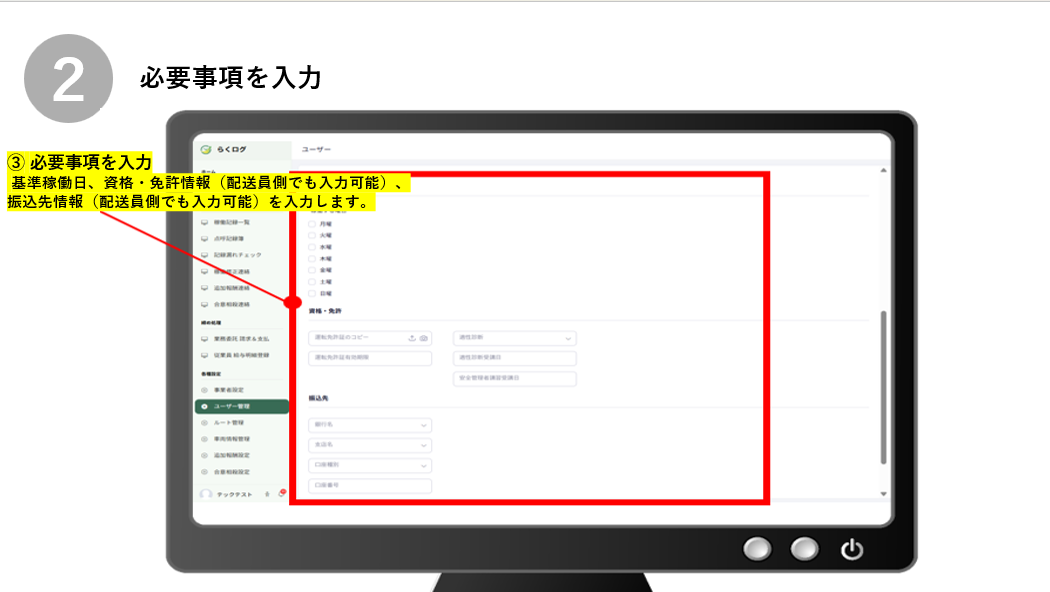Click the user avatar icon next to テックテスト
The width and height of the screenshot is (1050, 592).
[x=206, y=494]
